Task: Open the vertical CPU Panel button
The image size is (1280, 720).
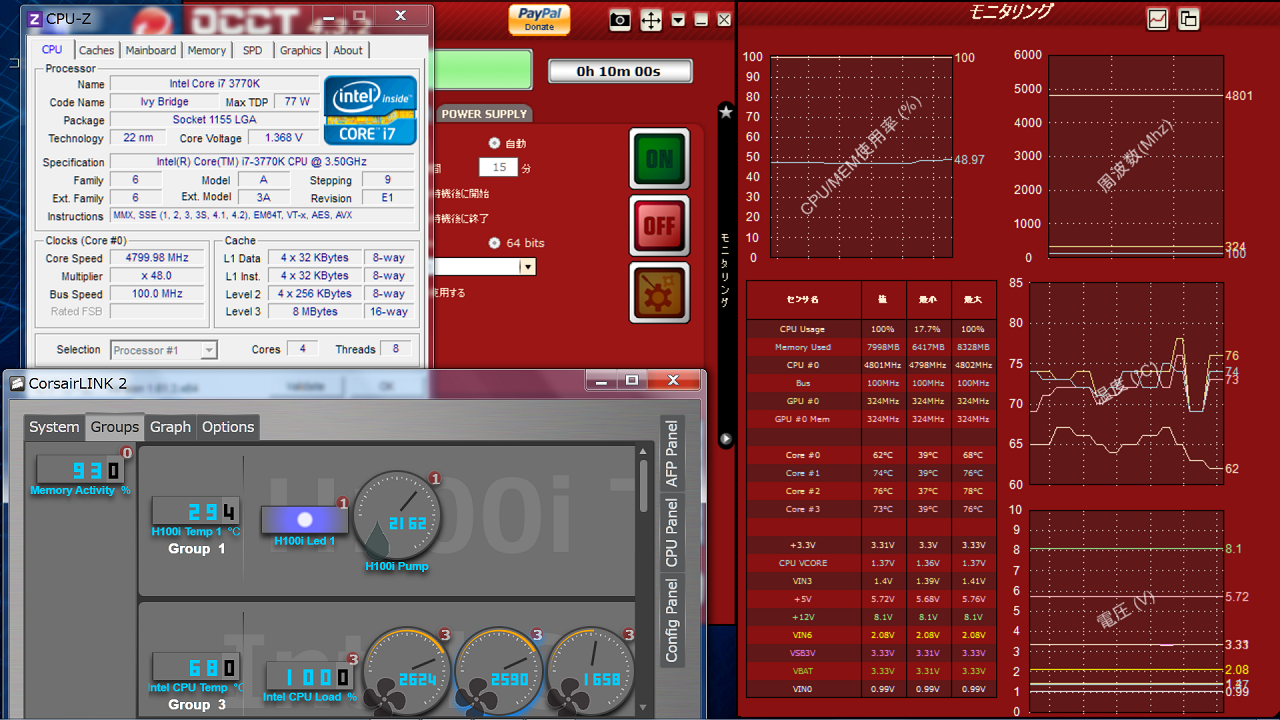Action: (672, 532)
